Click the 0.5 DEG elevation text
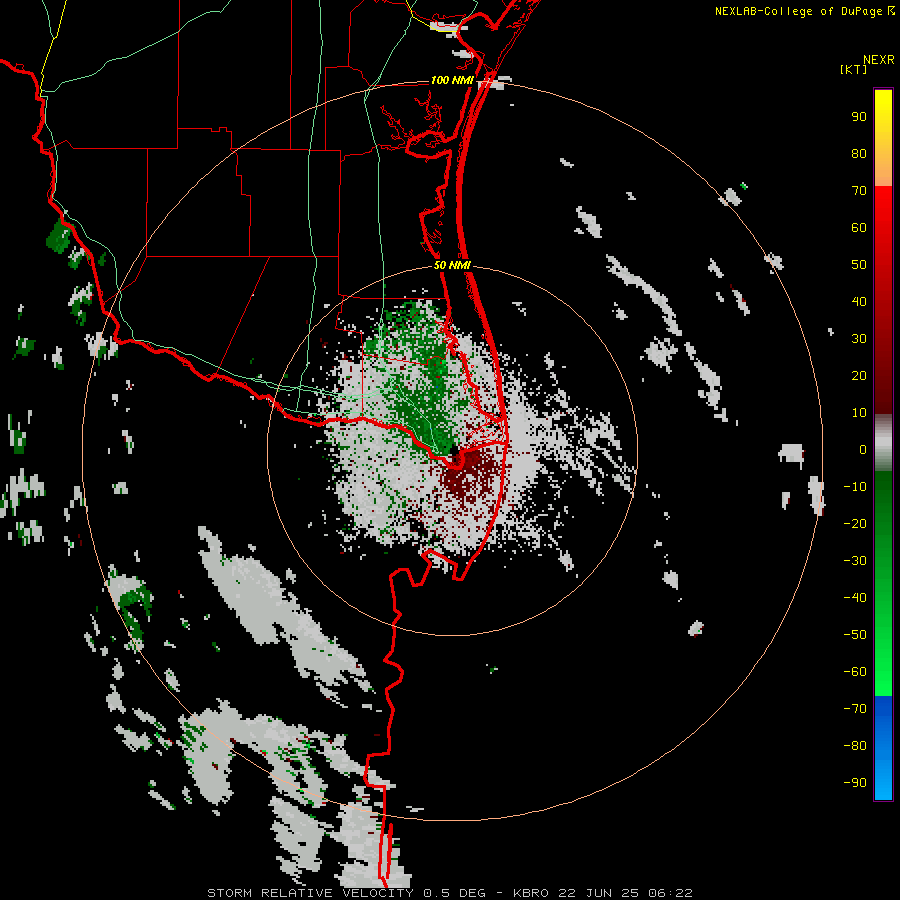 [x=455, y=893]
